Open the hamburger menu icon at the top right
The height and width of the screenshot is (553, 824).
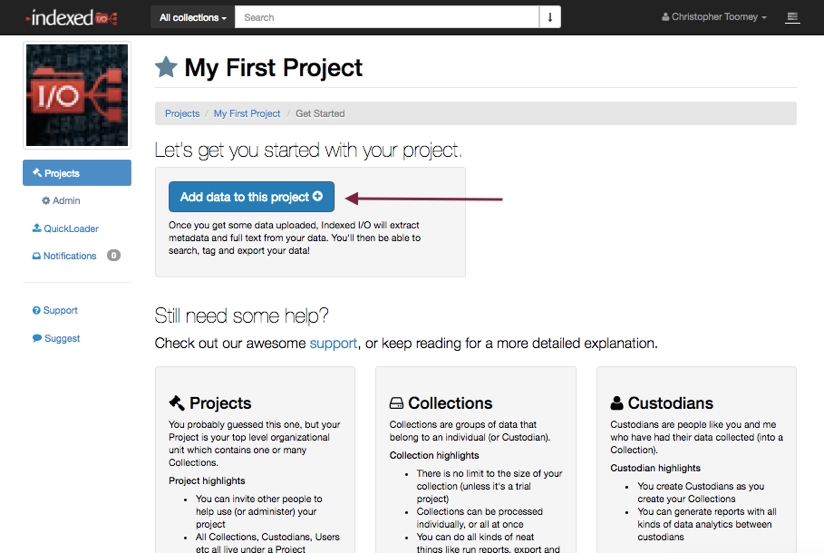pyautogui.click(x=792, y=17)
